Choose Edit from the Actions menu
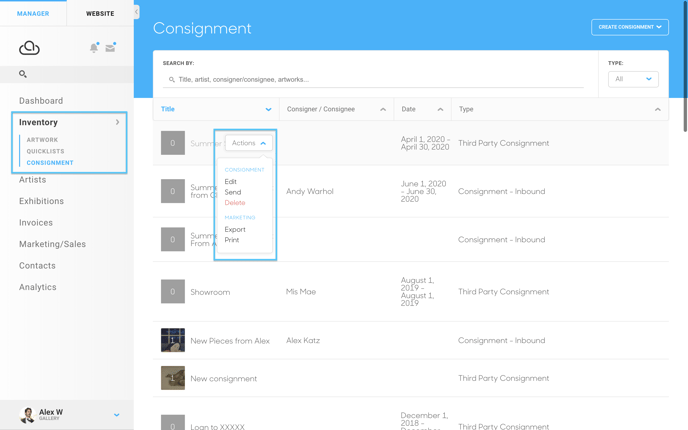The width and height of the screenshot is (688, 430). (230, 182)
